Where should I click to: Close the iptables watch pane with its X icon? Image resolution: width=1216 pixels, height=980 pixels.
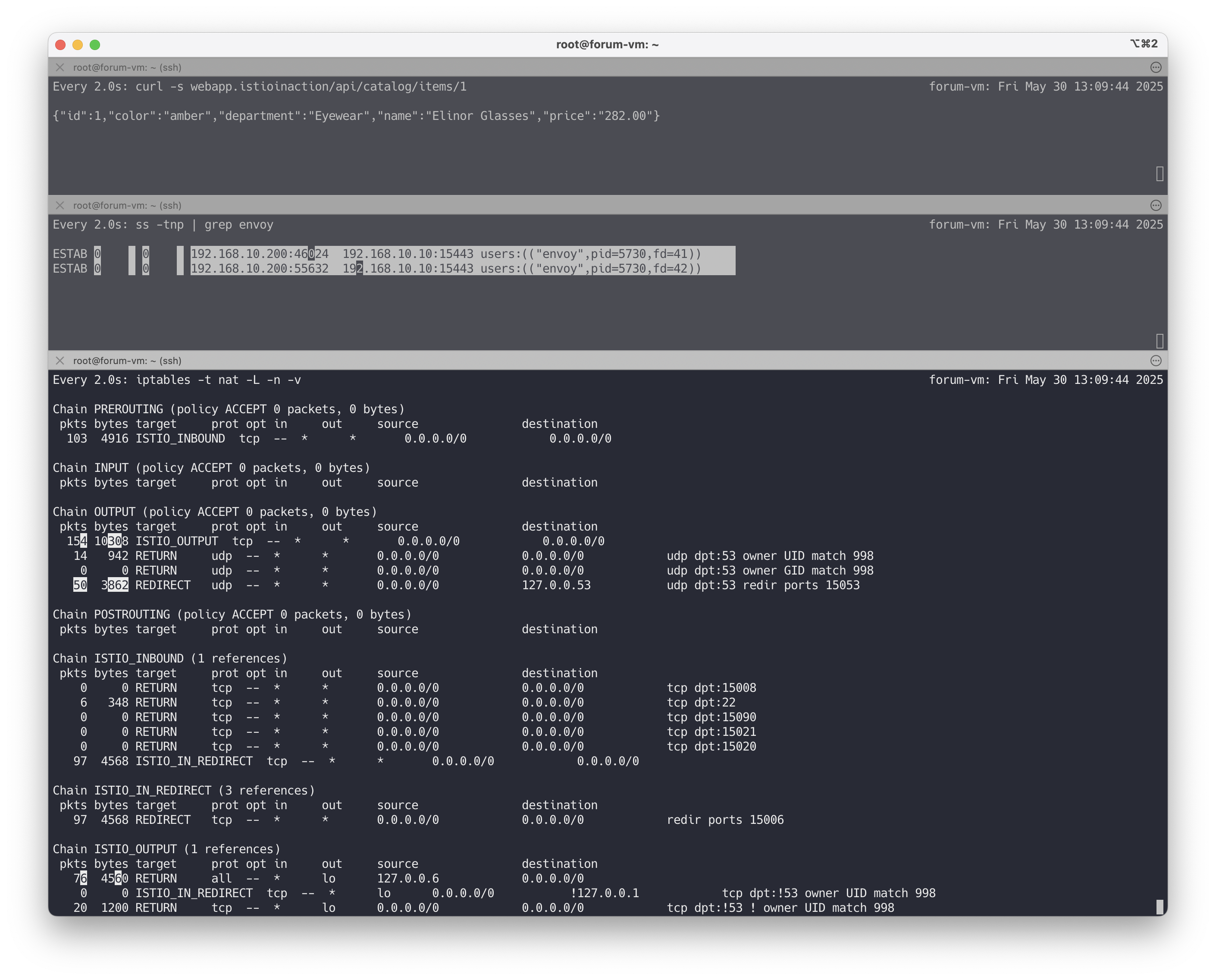(60, 361)
